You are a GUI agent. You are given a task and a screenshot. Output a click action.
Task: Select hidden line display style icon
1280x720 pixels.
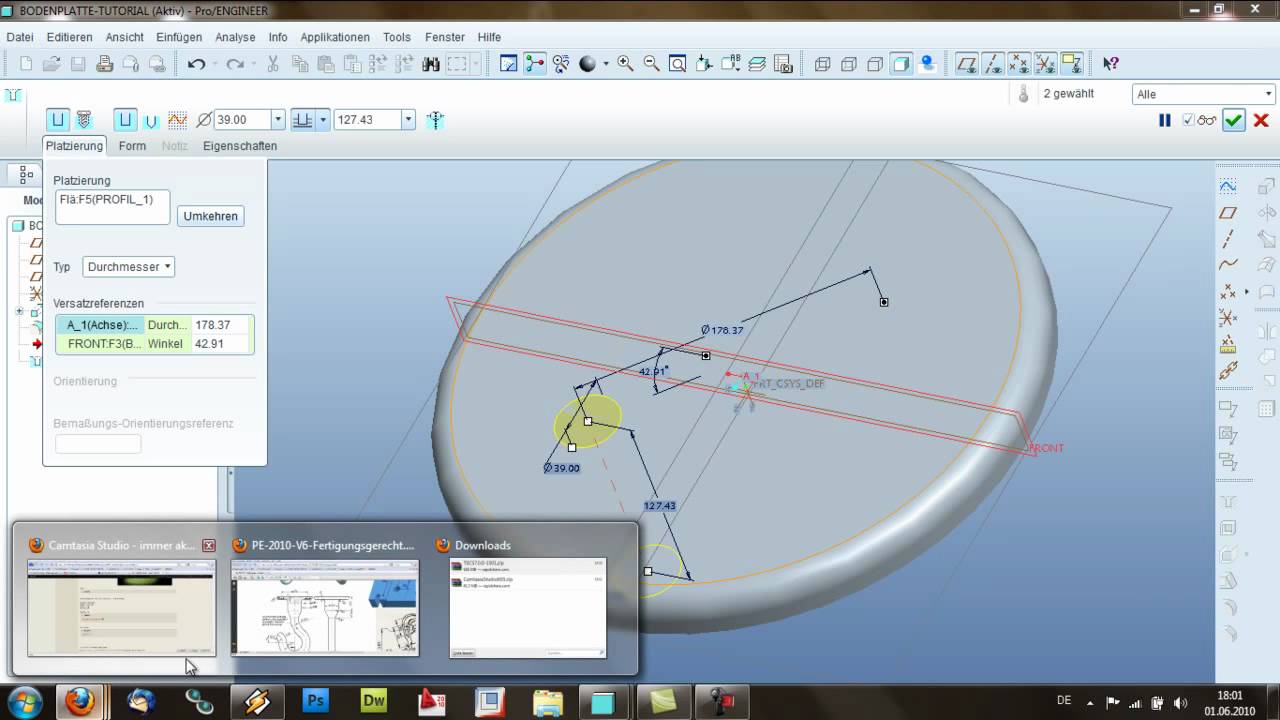[x=849, y=64]
